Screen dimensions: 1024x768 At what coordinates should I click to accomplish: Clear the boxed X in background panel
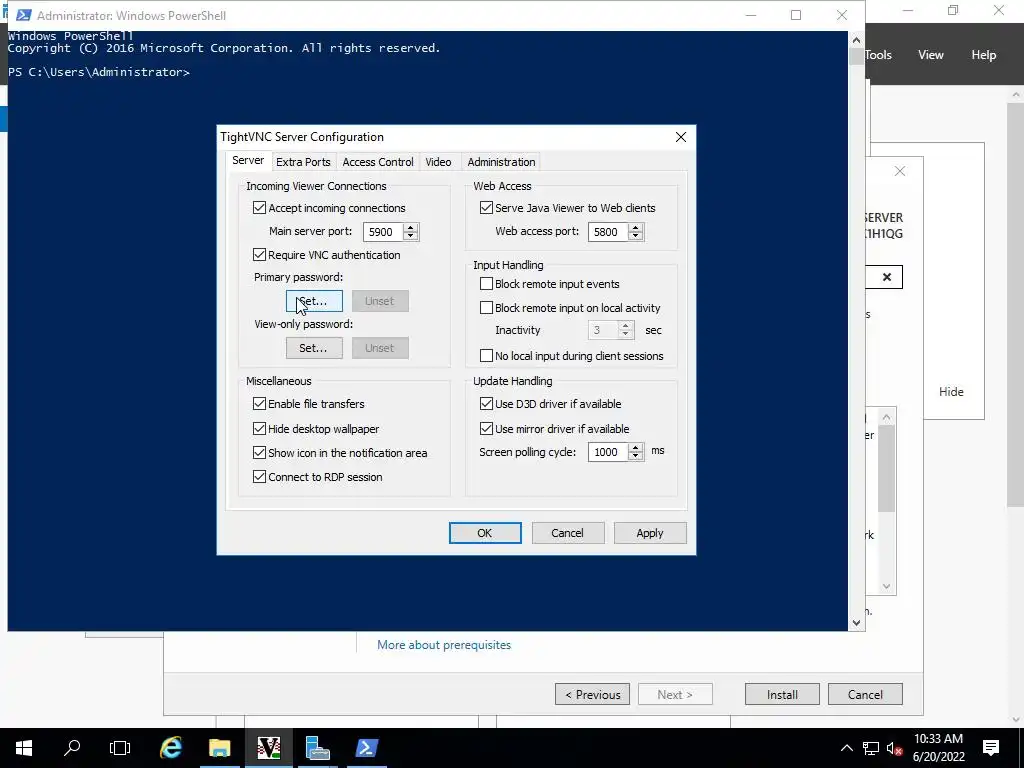pyautogui.click(x=887, y=277)
